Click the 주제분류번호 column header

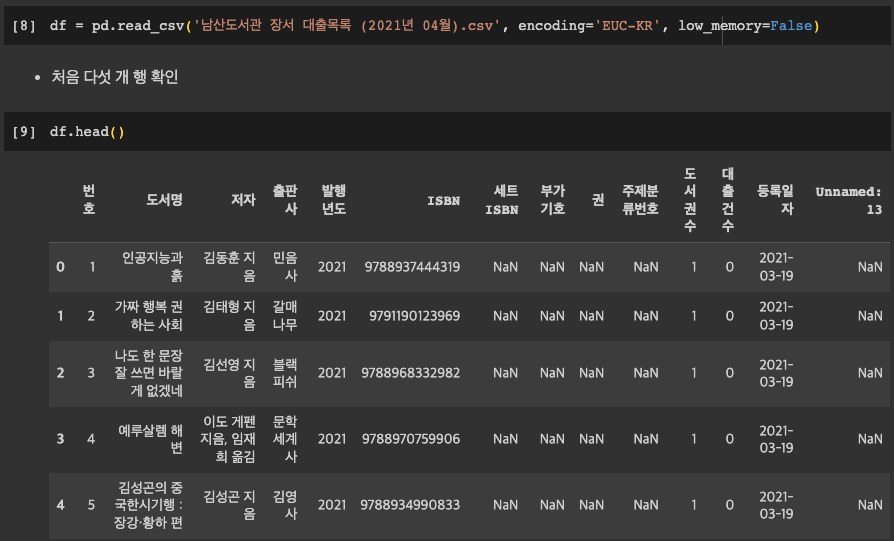point(640,200)
